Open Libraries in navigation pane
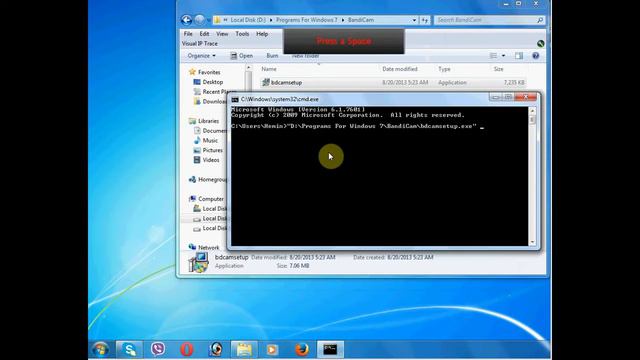Viewport: 640px width, 360px height. point(208,121)
